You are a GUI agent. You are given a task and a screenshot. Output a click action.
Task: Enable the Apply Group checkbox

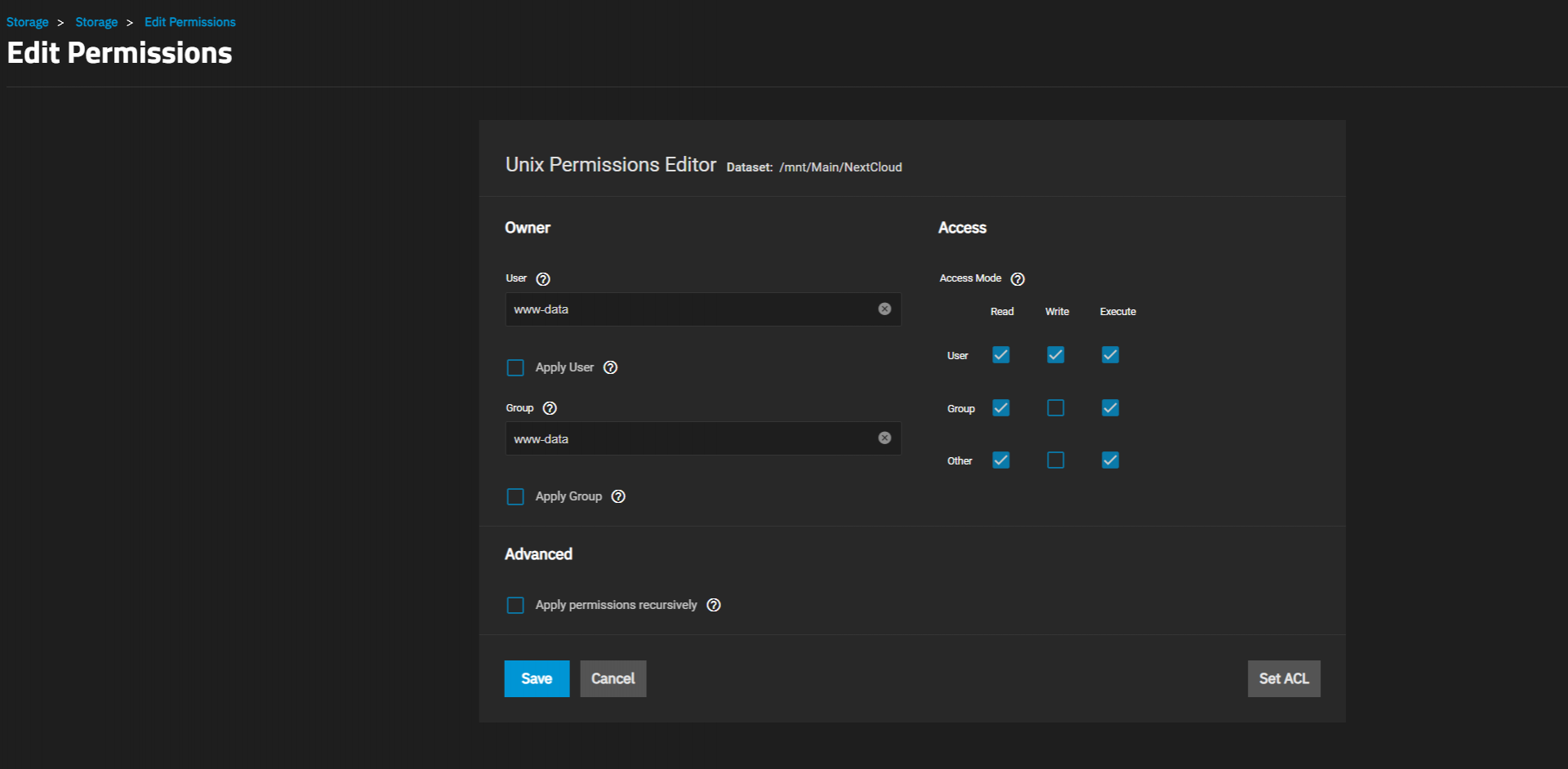515,497
